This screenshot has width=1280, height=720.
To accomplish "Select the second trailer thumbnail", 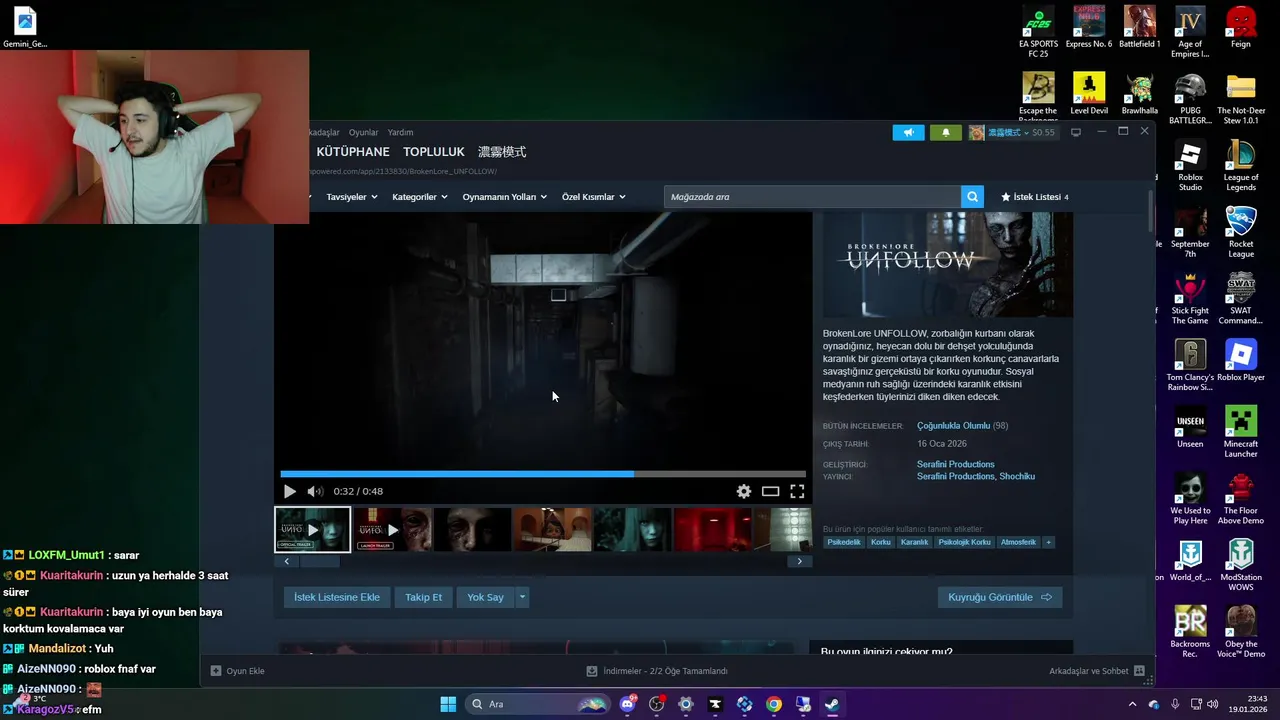I will (393, 529).
